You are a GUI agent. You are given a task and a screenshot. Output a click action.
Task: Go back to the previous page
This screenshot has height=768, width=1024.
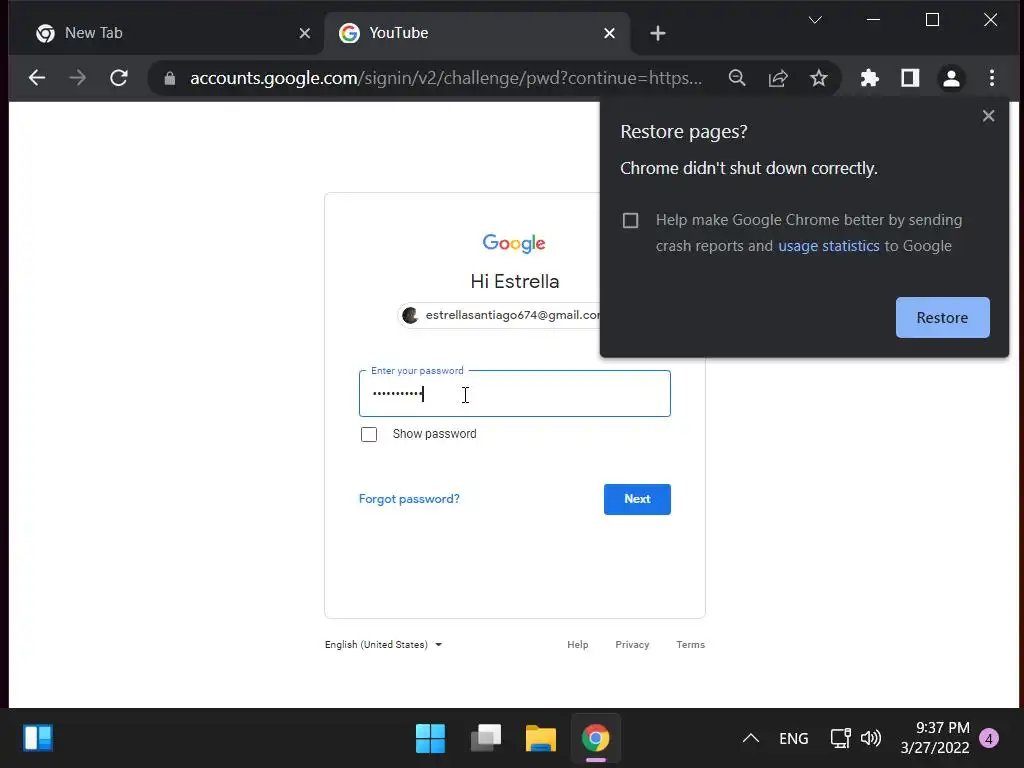point(37,78)
